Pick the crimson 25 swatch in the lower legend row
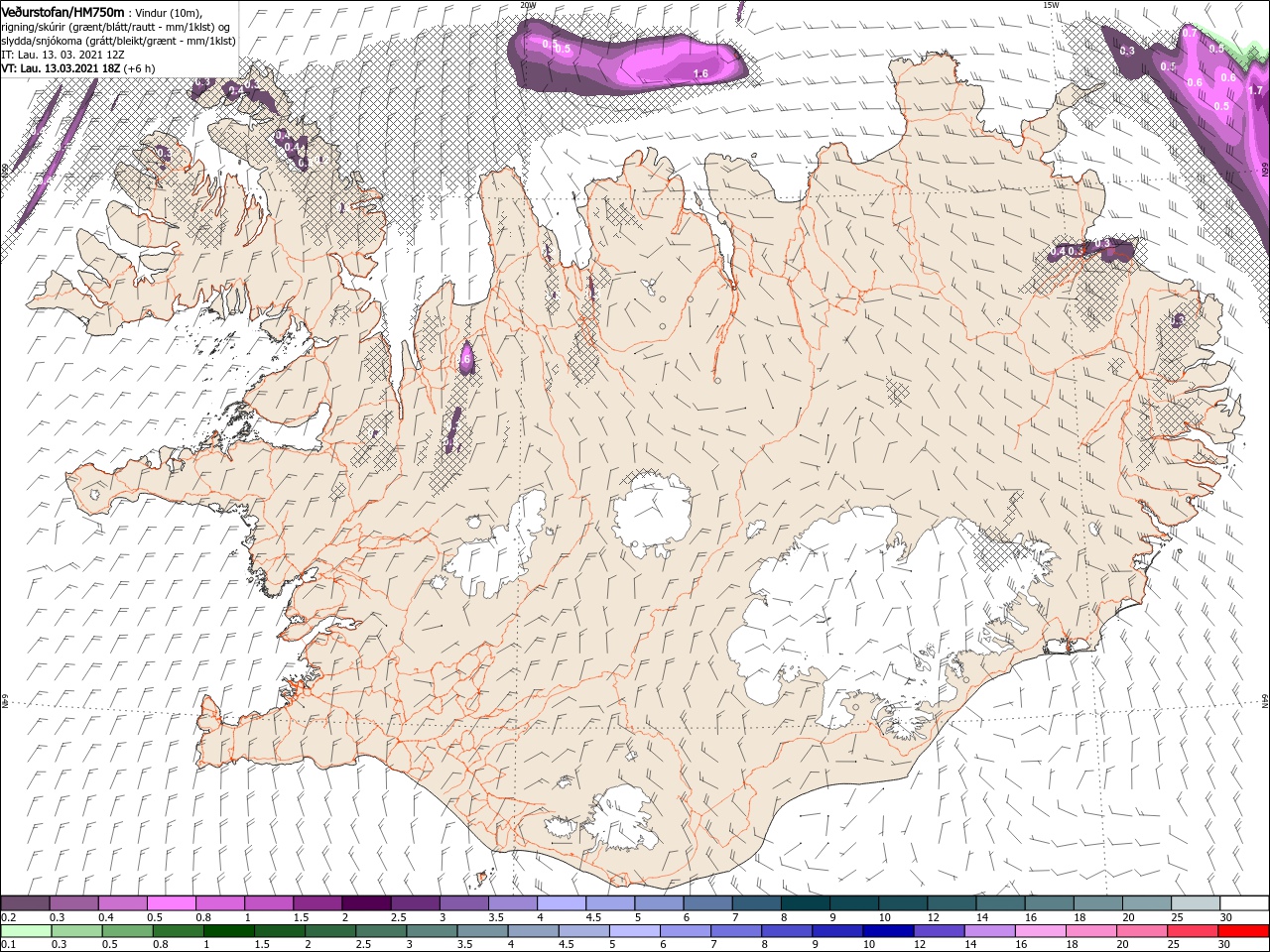 1192,931
